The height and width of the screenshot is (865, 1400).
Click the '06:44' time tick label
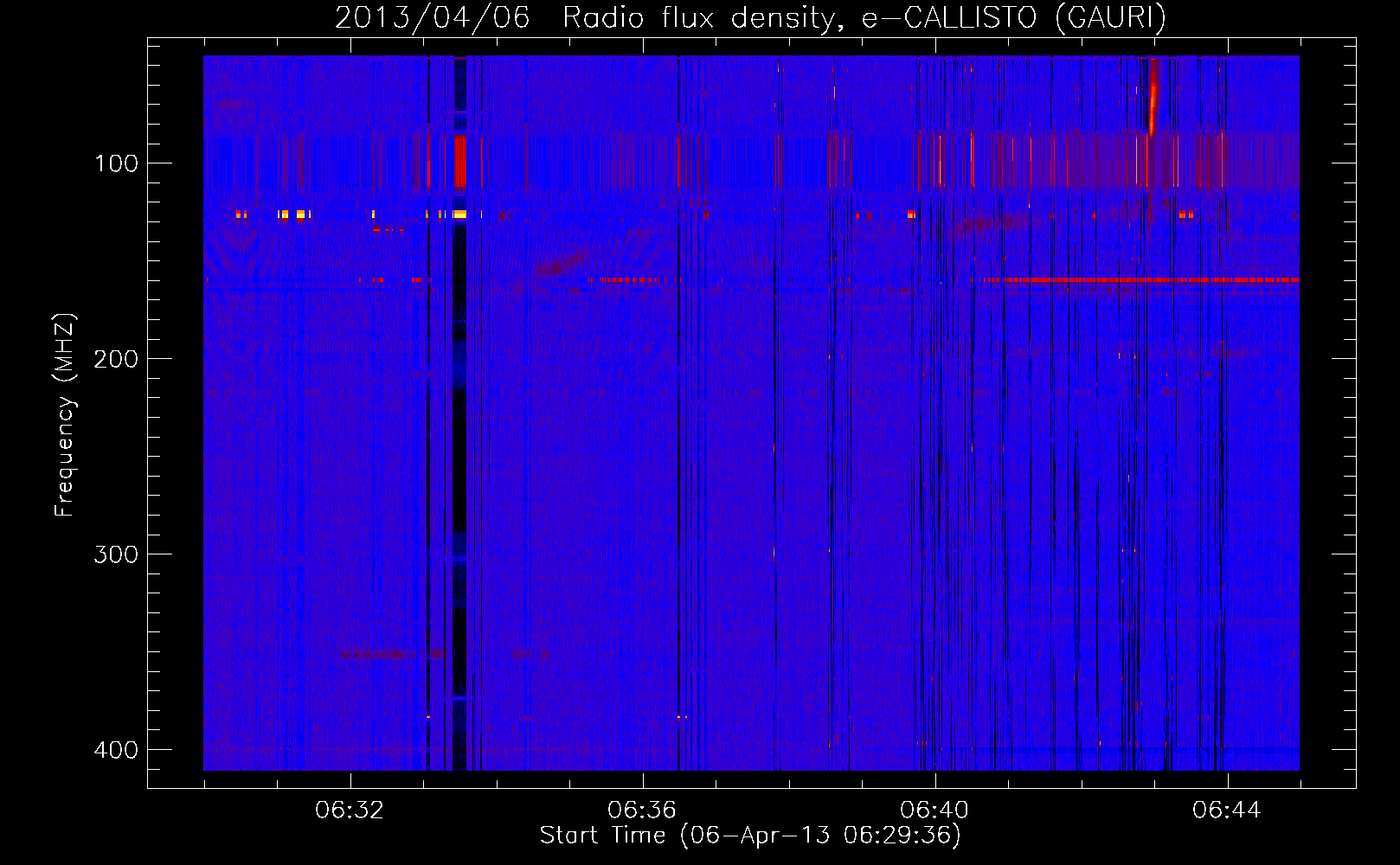[x=1227, y=811]
